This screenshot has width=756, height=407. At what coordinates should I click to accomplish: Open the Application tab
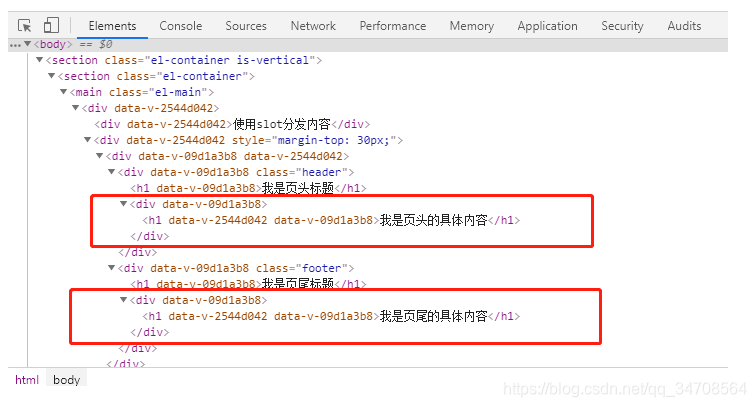coord(547,26)
